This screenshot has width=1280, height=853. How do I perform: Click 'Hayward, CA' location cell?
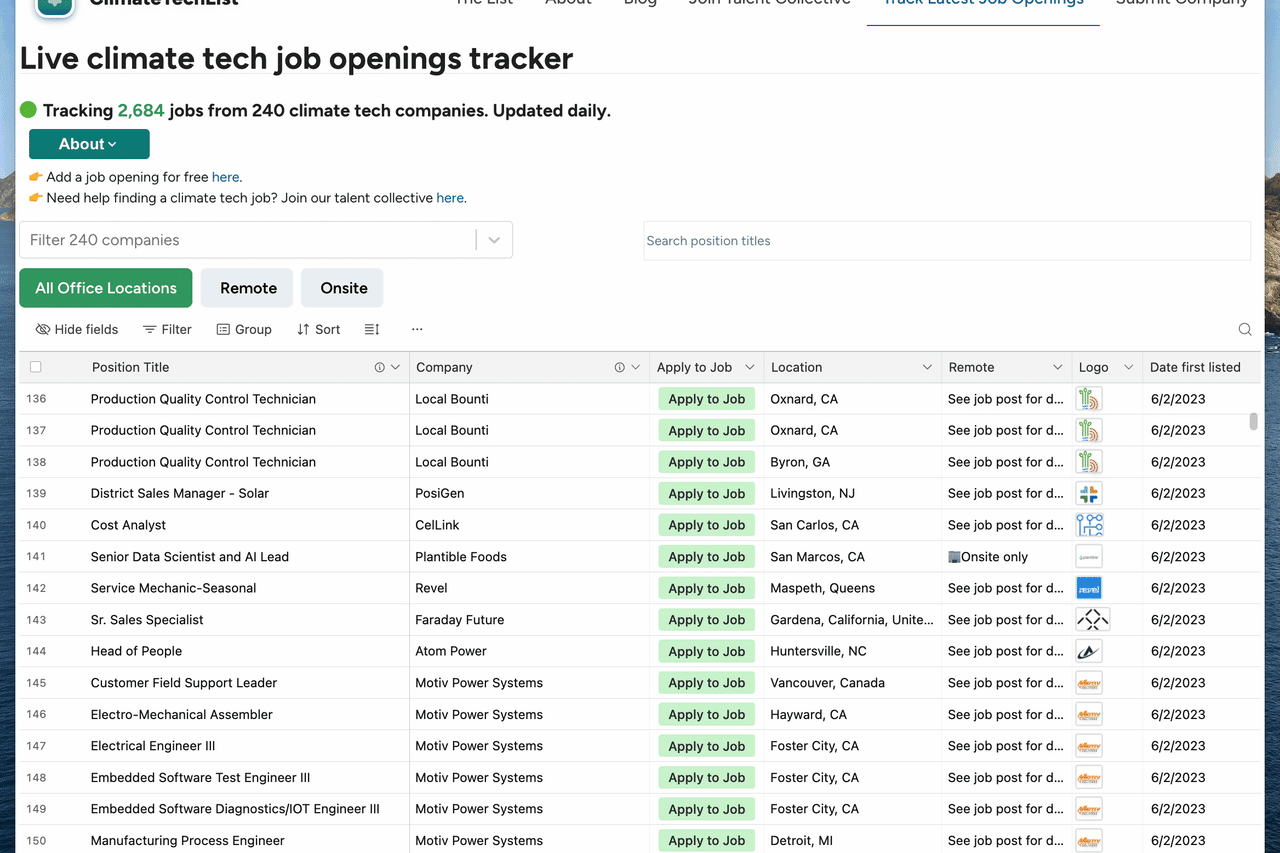coord(853,715)
